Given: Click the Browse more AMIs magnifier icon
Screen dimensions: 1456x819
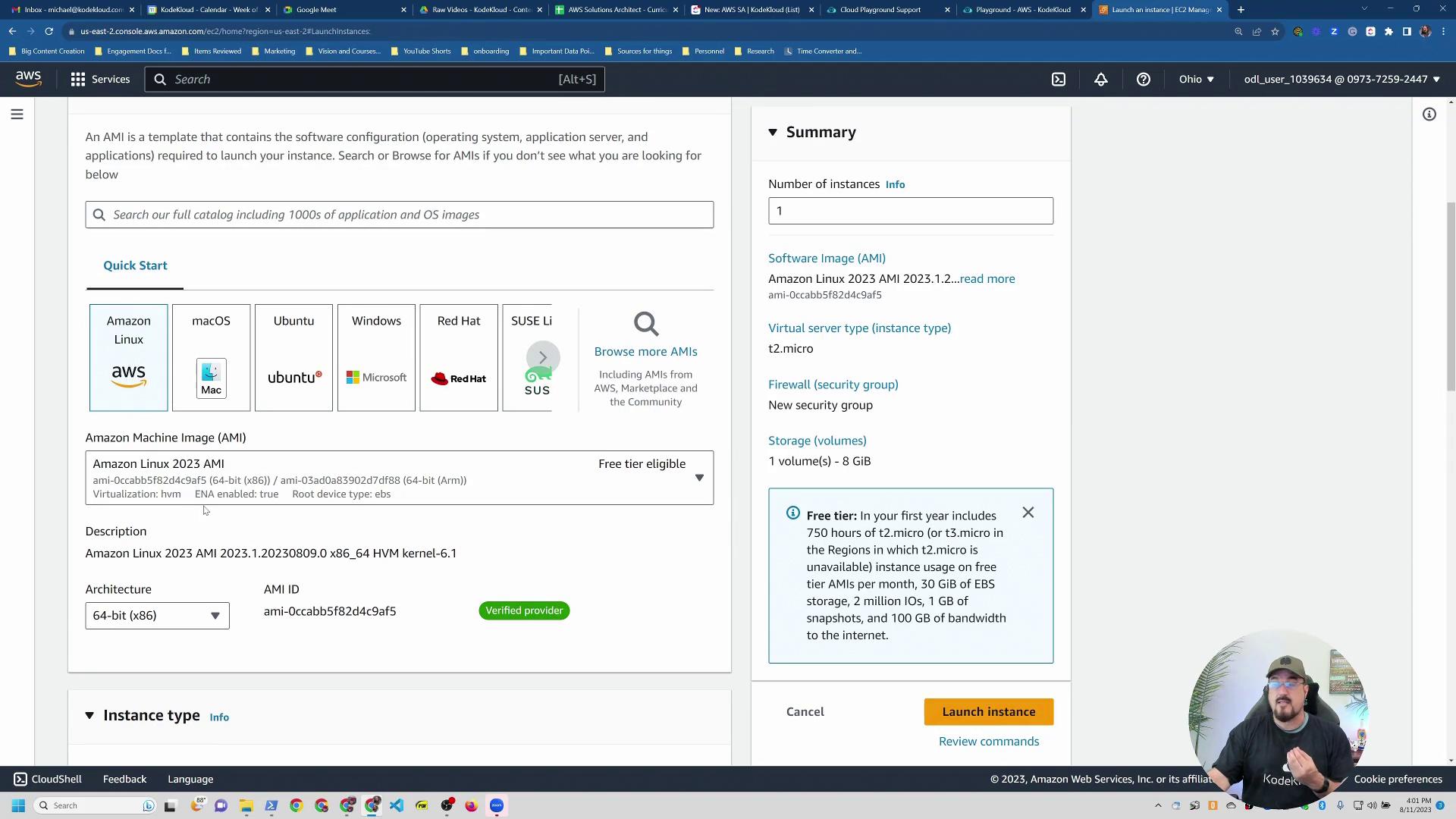Looking at the screenshot, I should pos(645,325).
